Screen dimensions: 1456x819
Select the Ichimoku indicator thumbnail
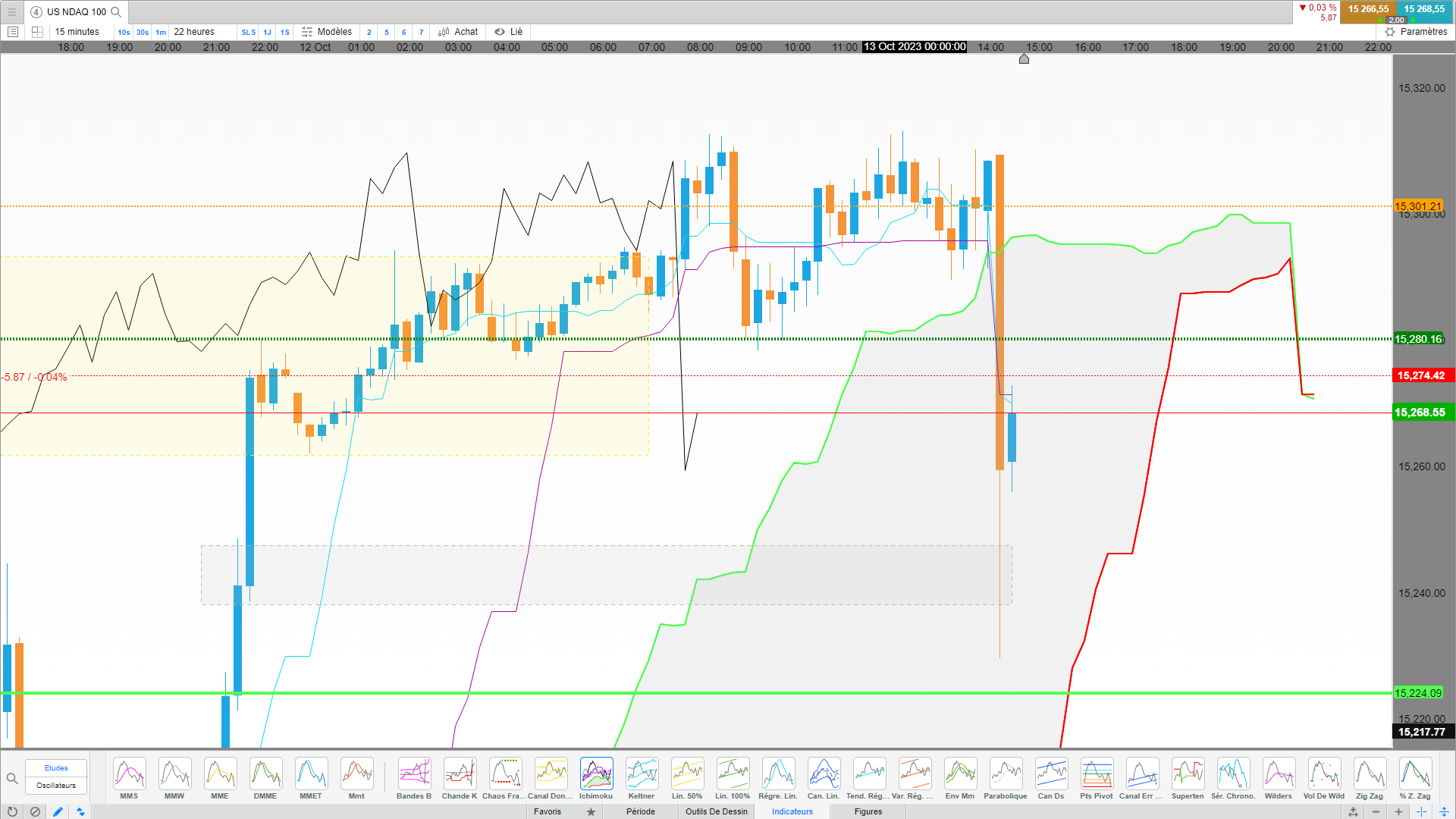click(596, 774)
